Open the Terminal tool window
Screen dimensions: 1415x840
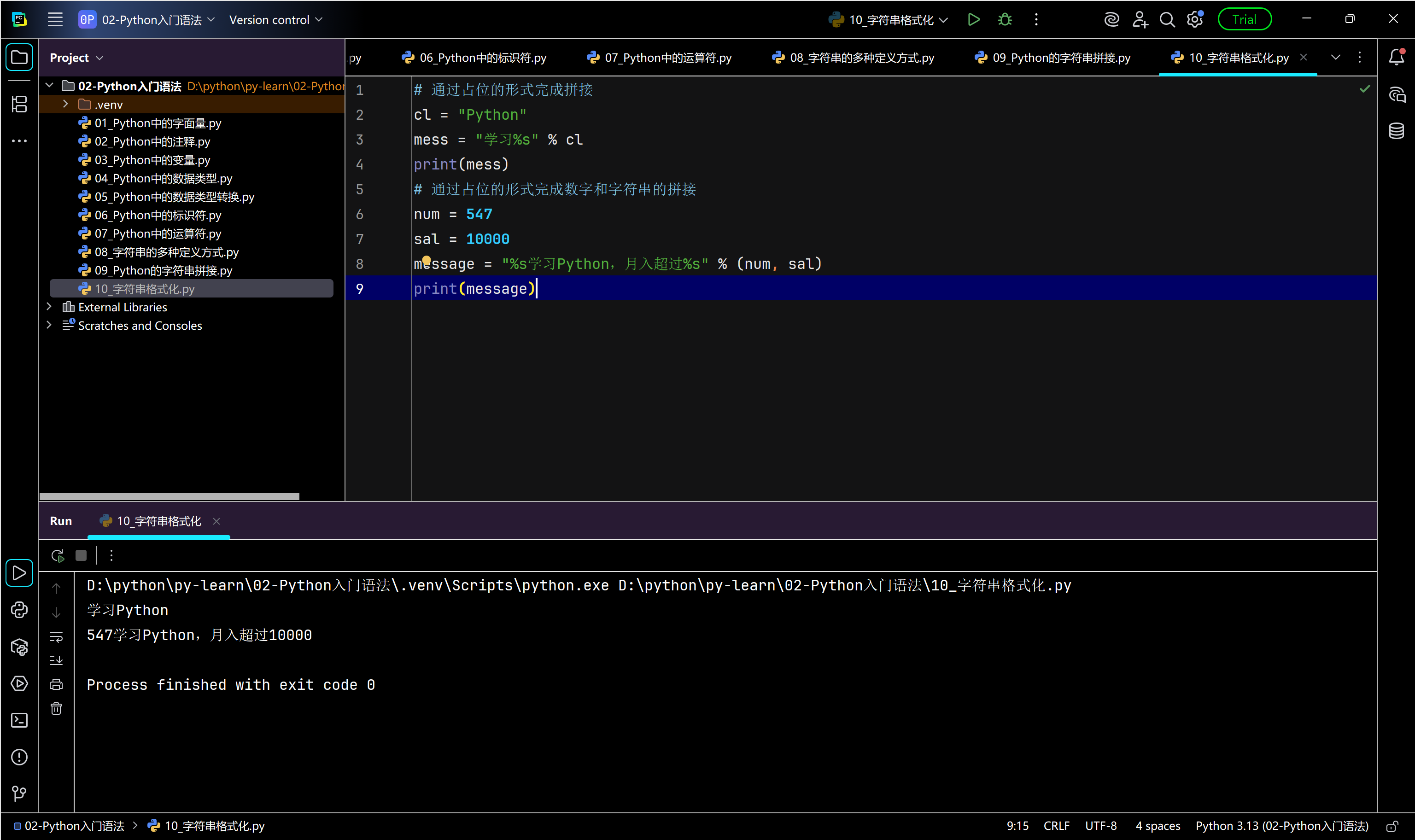tap(19, 720)
